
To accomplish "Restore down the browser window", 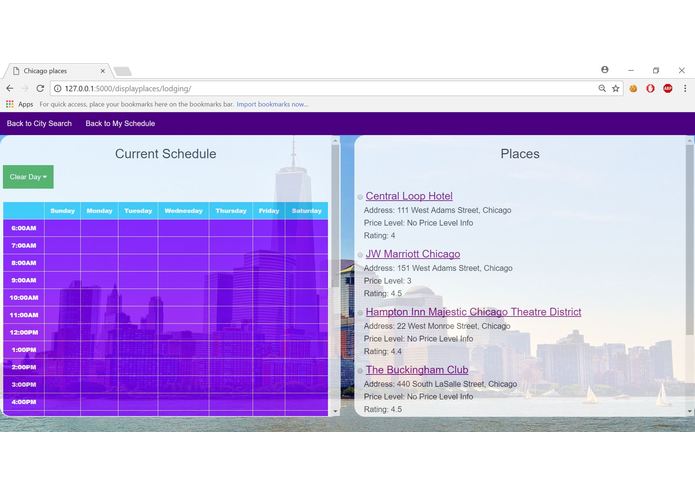I will (656, 70).
